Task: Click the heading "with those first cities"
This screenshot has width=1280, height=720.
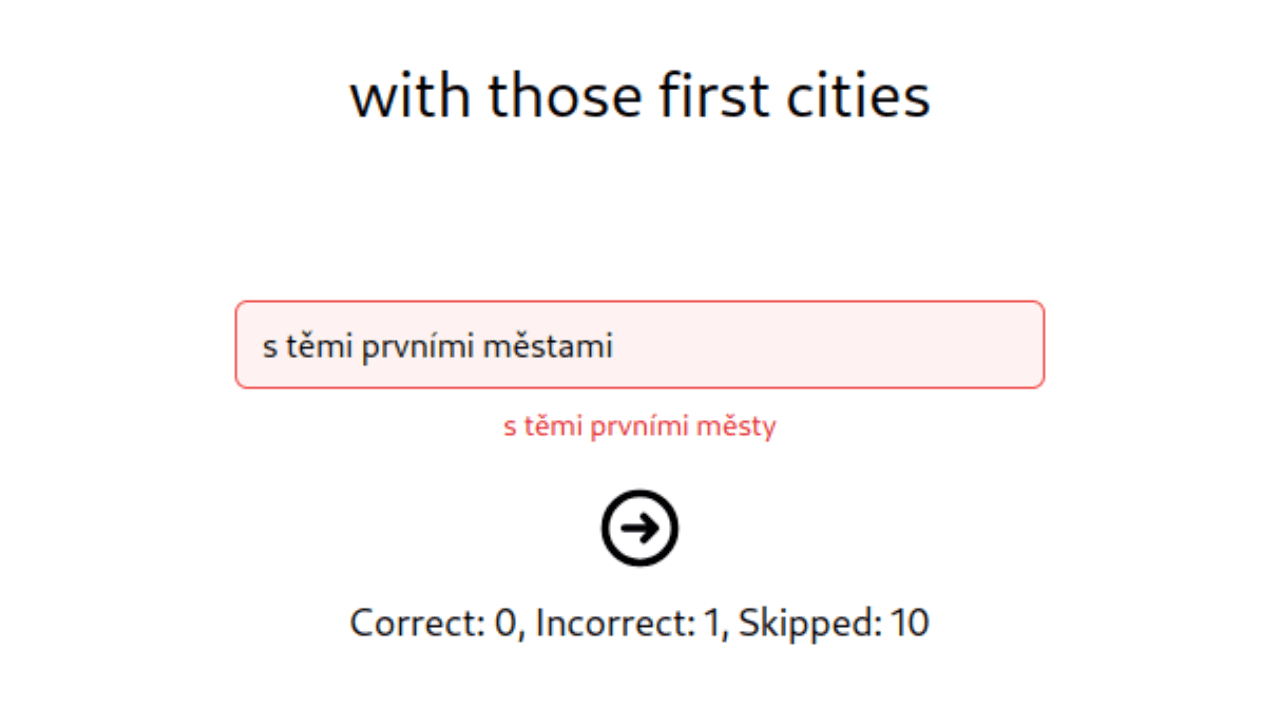Action: [640, 96]
